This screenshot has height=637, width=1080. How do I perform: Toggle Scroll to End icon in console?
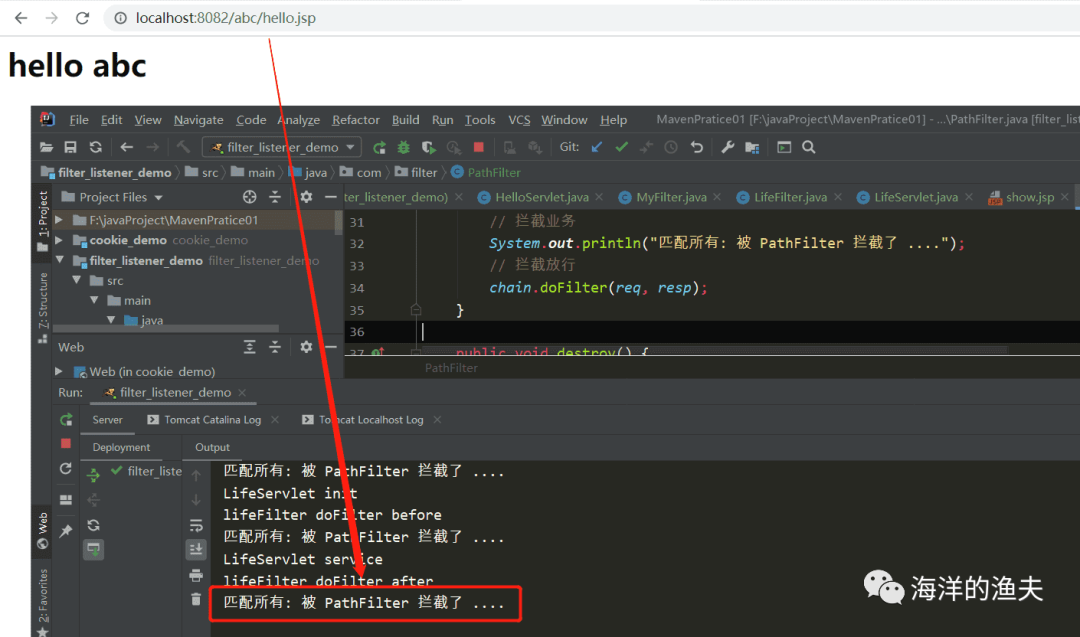(196, 550)
